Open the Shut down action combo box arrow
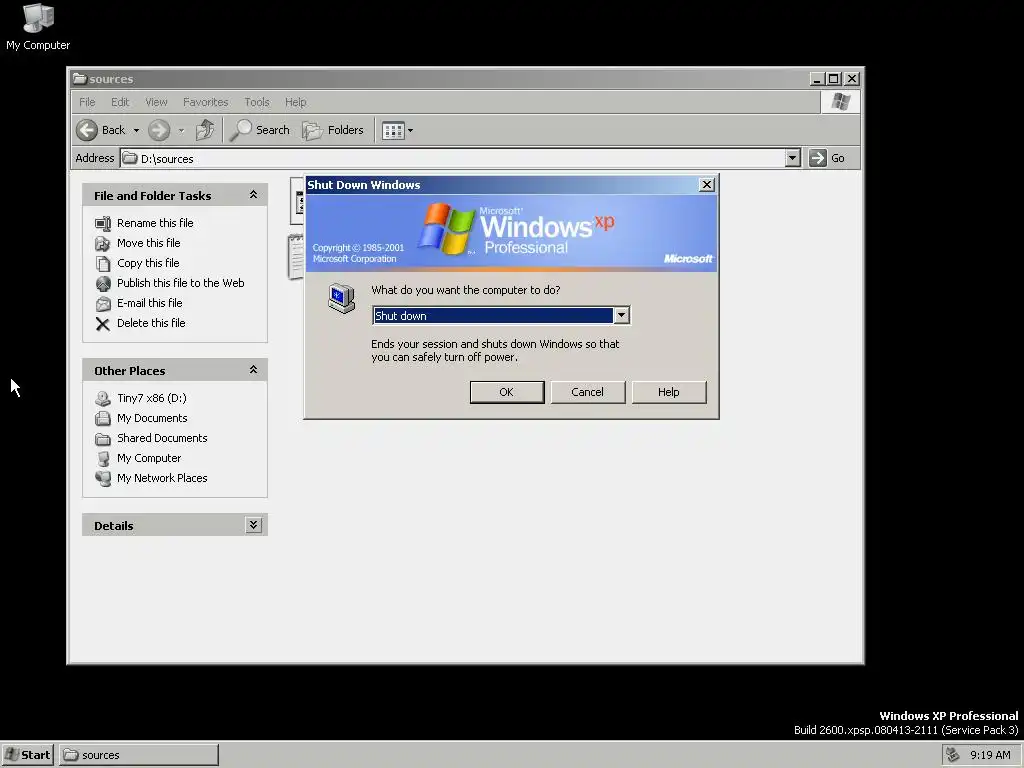 622,315
